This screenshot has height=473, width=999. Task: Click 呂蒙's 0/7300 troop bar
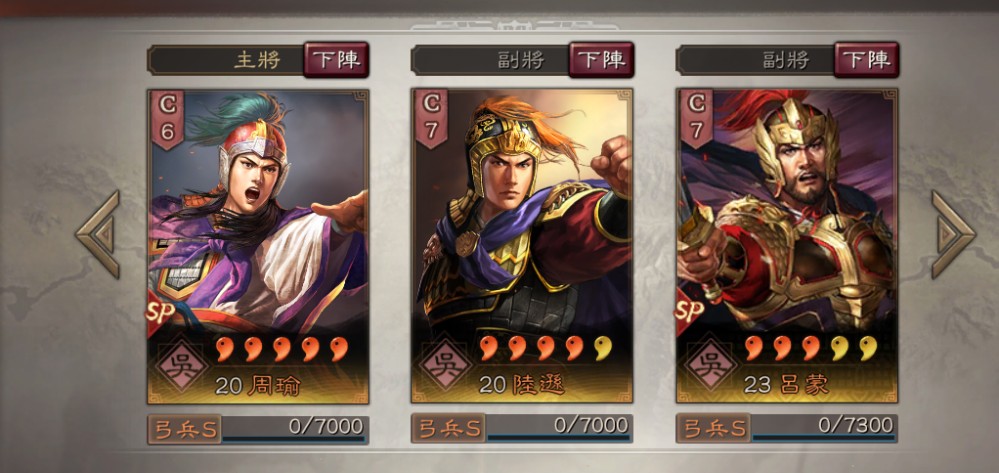(824, 428)
